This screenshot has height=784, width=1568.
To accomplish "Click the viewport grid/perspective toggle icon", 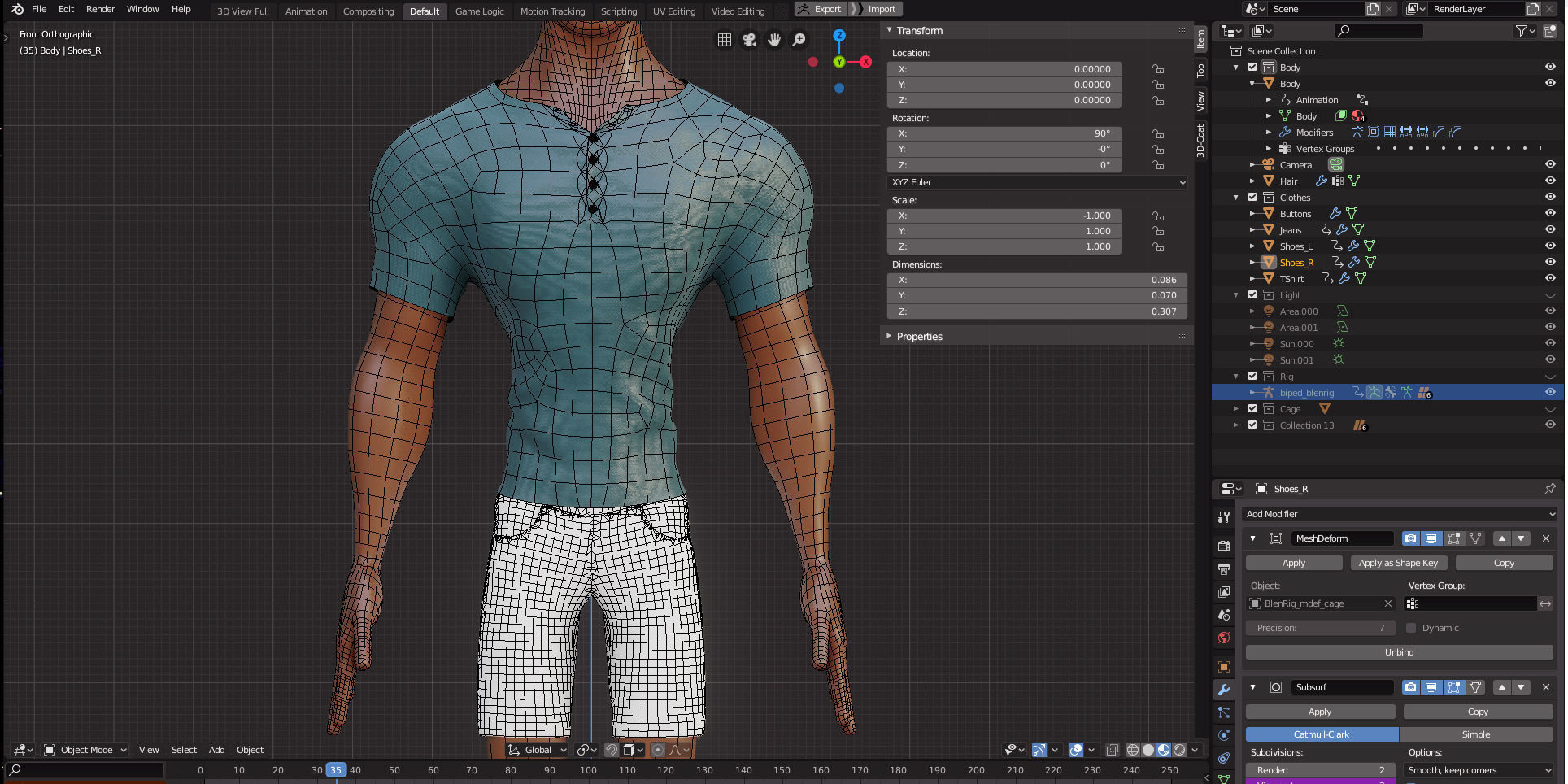I will (725, 40).
